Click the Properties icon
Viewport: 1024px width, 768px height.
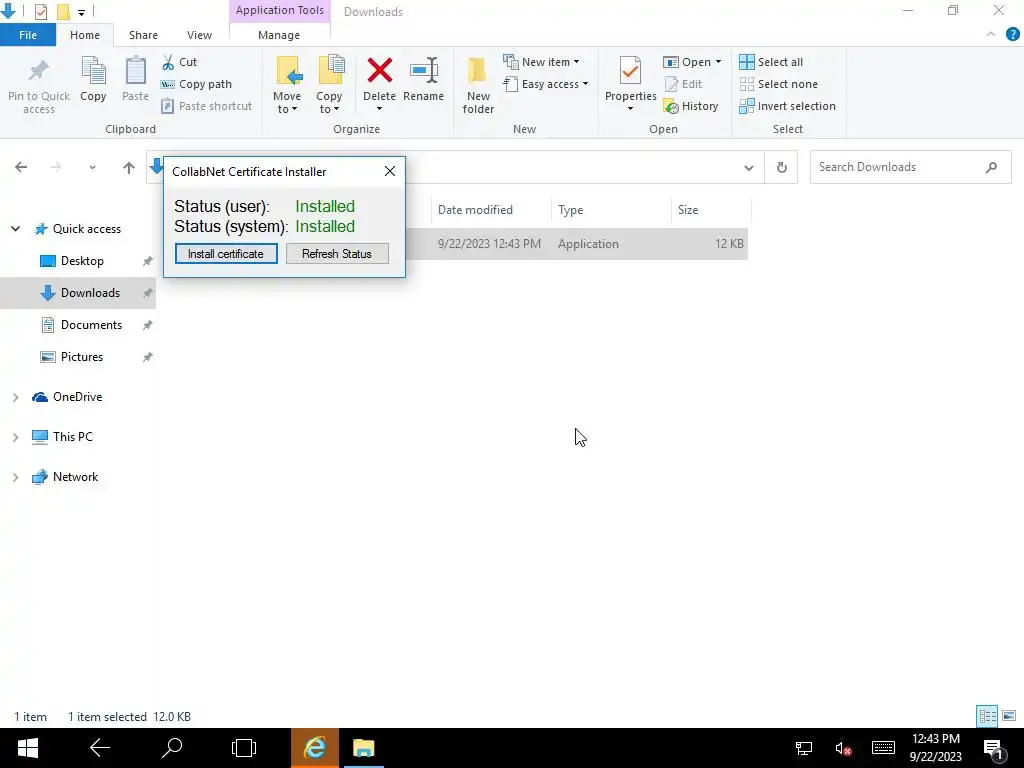point(630,71)
